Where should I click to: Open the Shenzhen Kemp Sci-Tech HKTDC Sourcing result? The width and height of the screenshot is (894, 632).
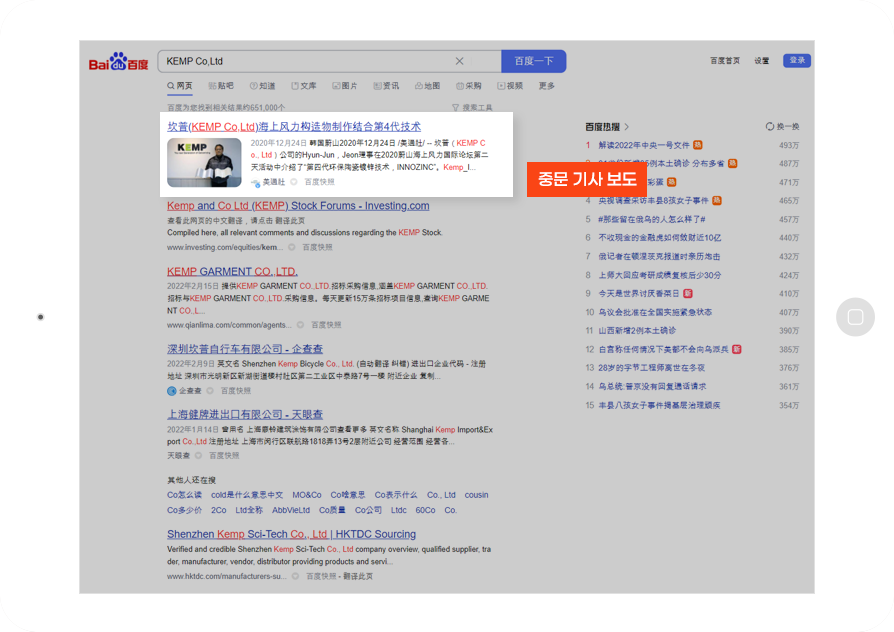(291, 534)
